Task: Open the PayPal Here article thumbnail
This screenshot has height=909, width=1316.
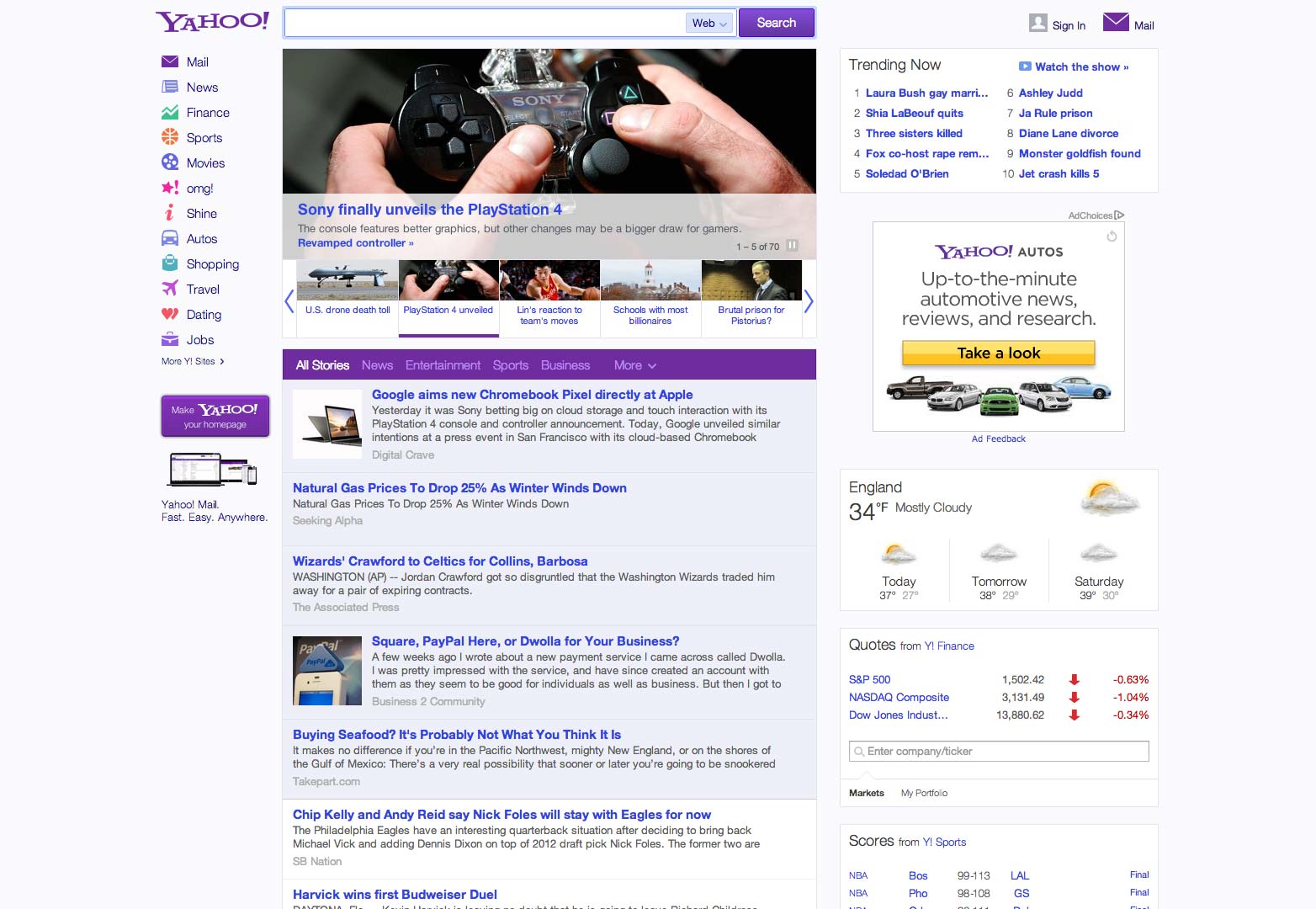Action: (x=327, y=671)
